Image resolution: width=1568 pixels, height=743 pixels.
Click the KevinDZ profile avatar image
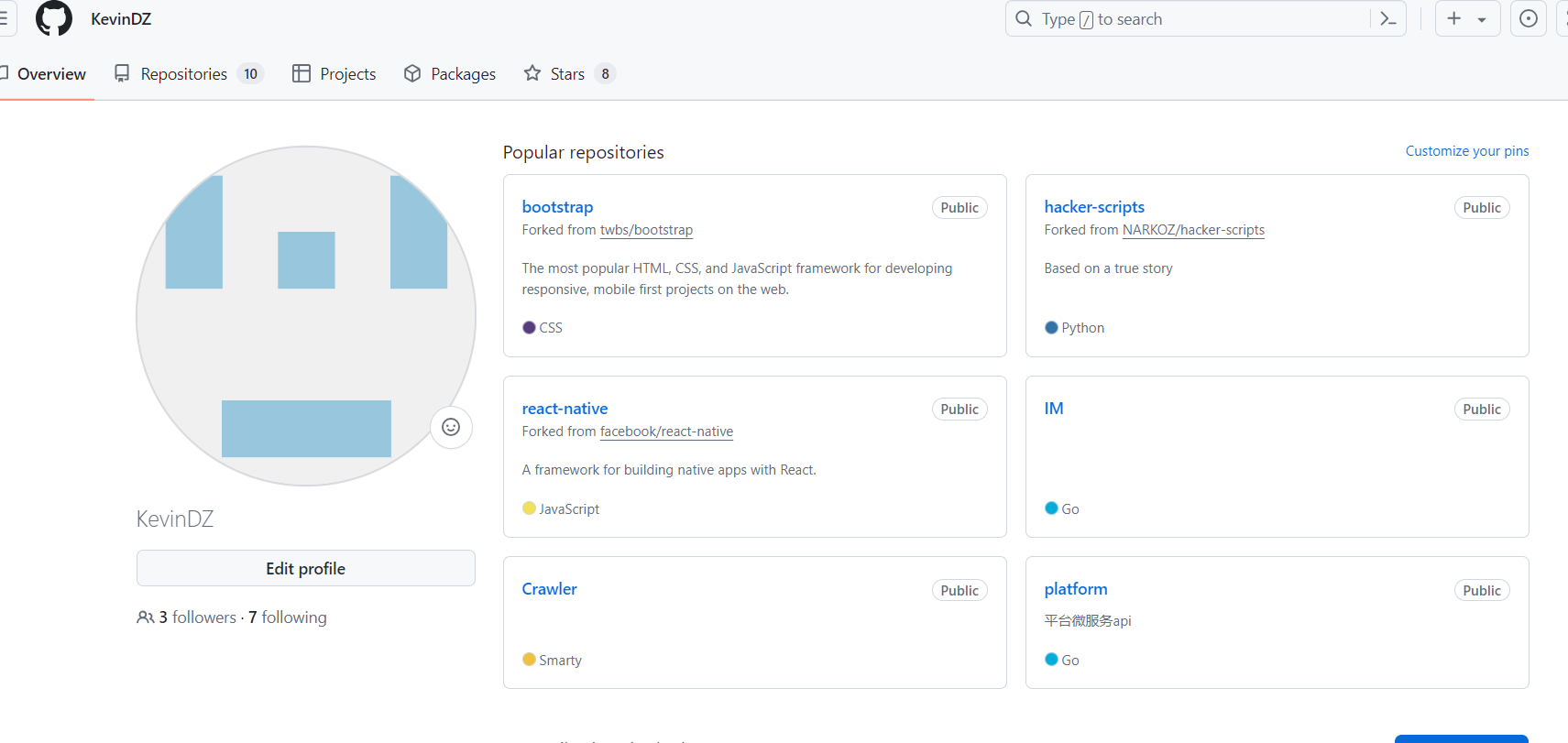tap(306, 316)
